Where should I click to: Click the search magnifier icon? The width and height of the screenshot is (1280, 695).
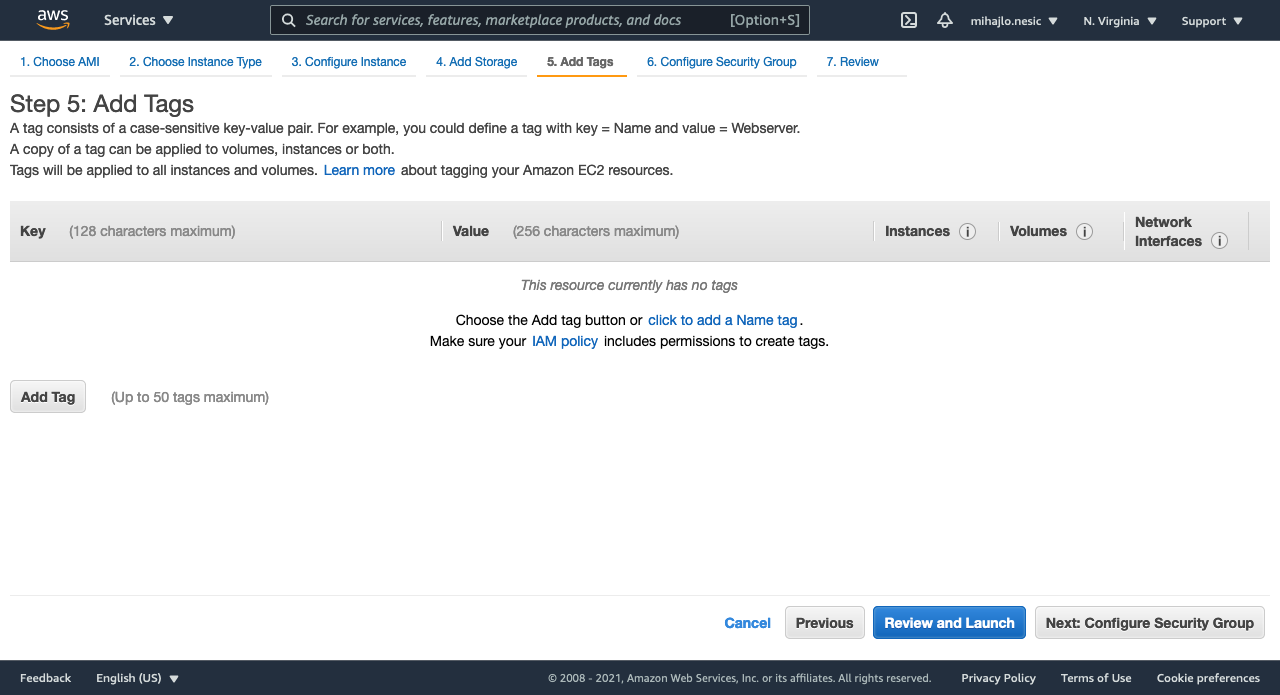288,20
